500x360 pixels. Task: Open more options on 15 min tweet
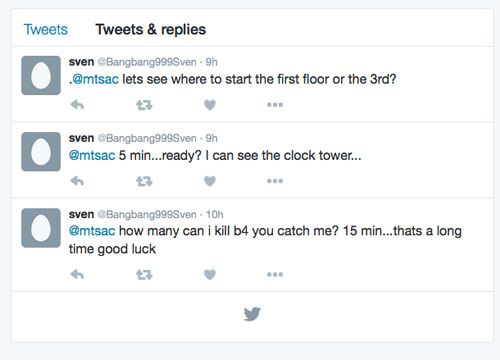coord(275,274)
